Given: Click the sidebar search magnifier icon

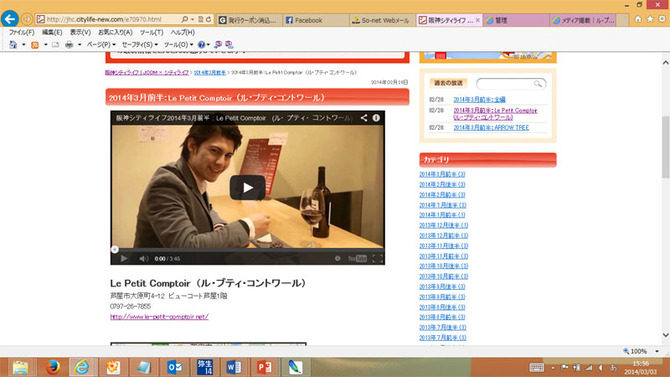Looking at the screenshot, I should [538, 84].
